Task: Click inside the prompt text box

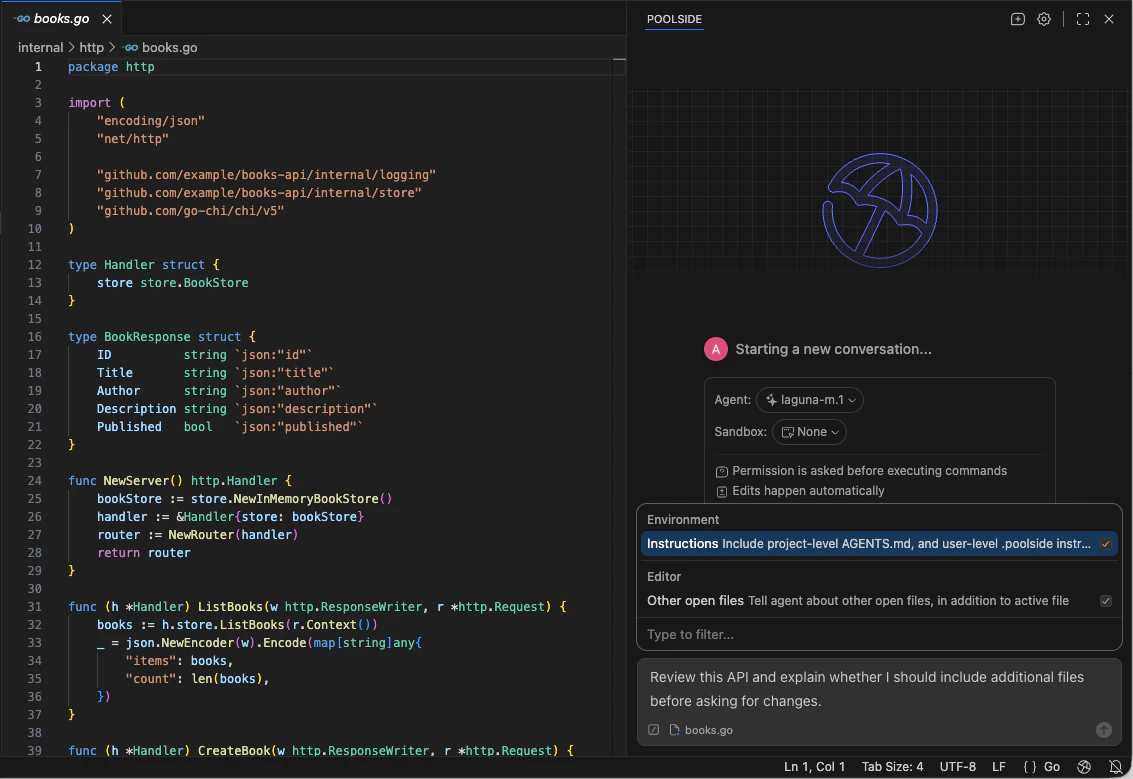Action: click(x=879, y=689)
